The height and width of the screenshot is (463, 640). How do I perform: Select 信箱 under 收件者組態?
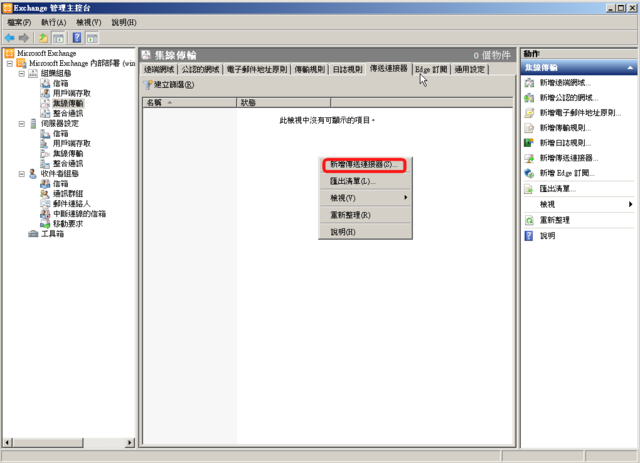[60, 184]
